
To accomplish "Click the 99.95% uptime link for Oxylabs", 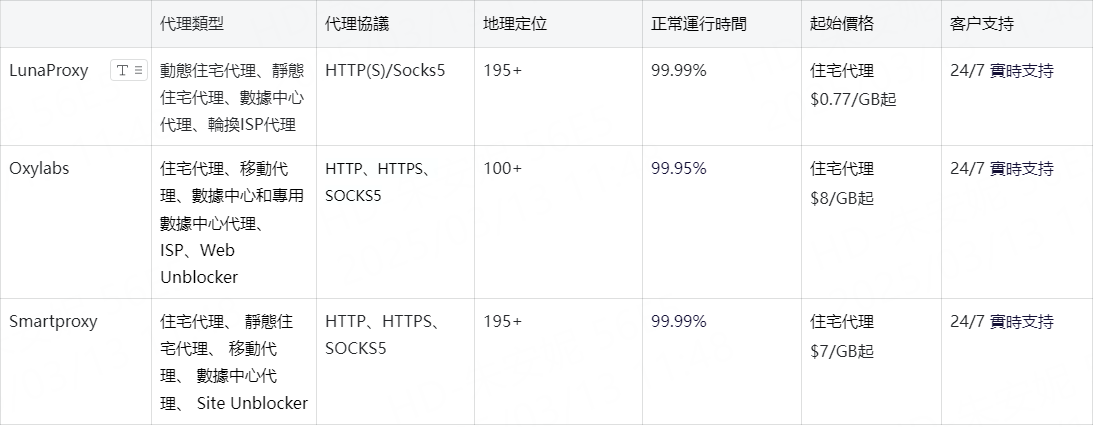I will pyautogui.click(x=678, y=169).
